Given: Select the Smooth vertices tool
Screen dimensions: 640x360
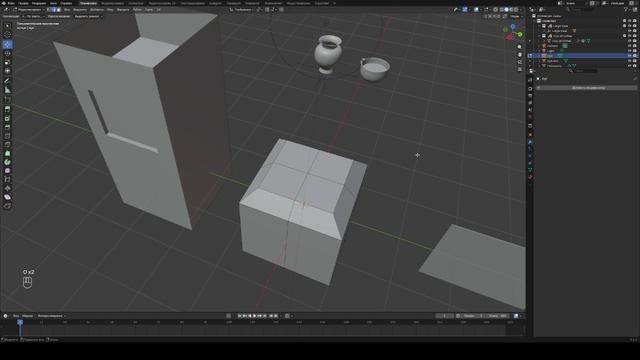Looking at the screenshot, I should [7, 171].
